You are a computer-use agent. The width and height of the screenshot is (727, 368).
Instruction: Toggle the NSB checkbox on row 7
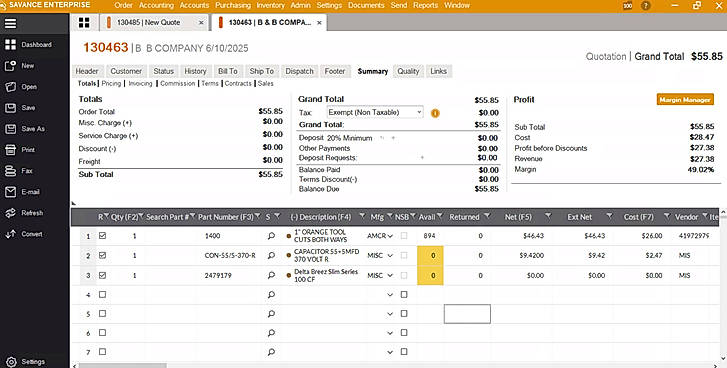tap(404, 352)
